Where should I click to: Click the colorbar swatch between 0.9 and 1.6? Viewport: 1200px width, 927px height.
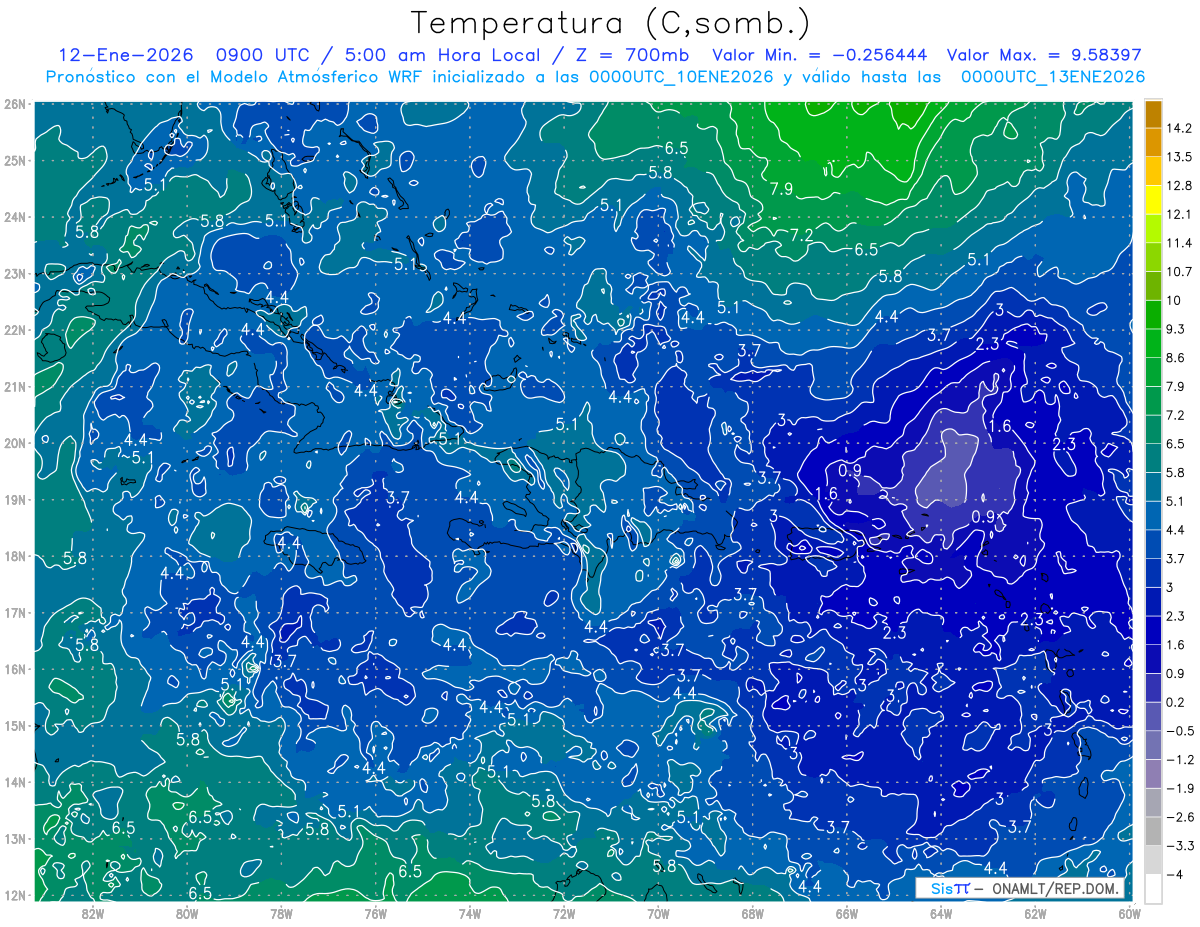pos(1153,659)
